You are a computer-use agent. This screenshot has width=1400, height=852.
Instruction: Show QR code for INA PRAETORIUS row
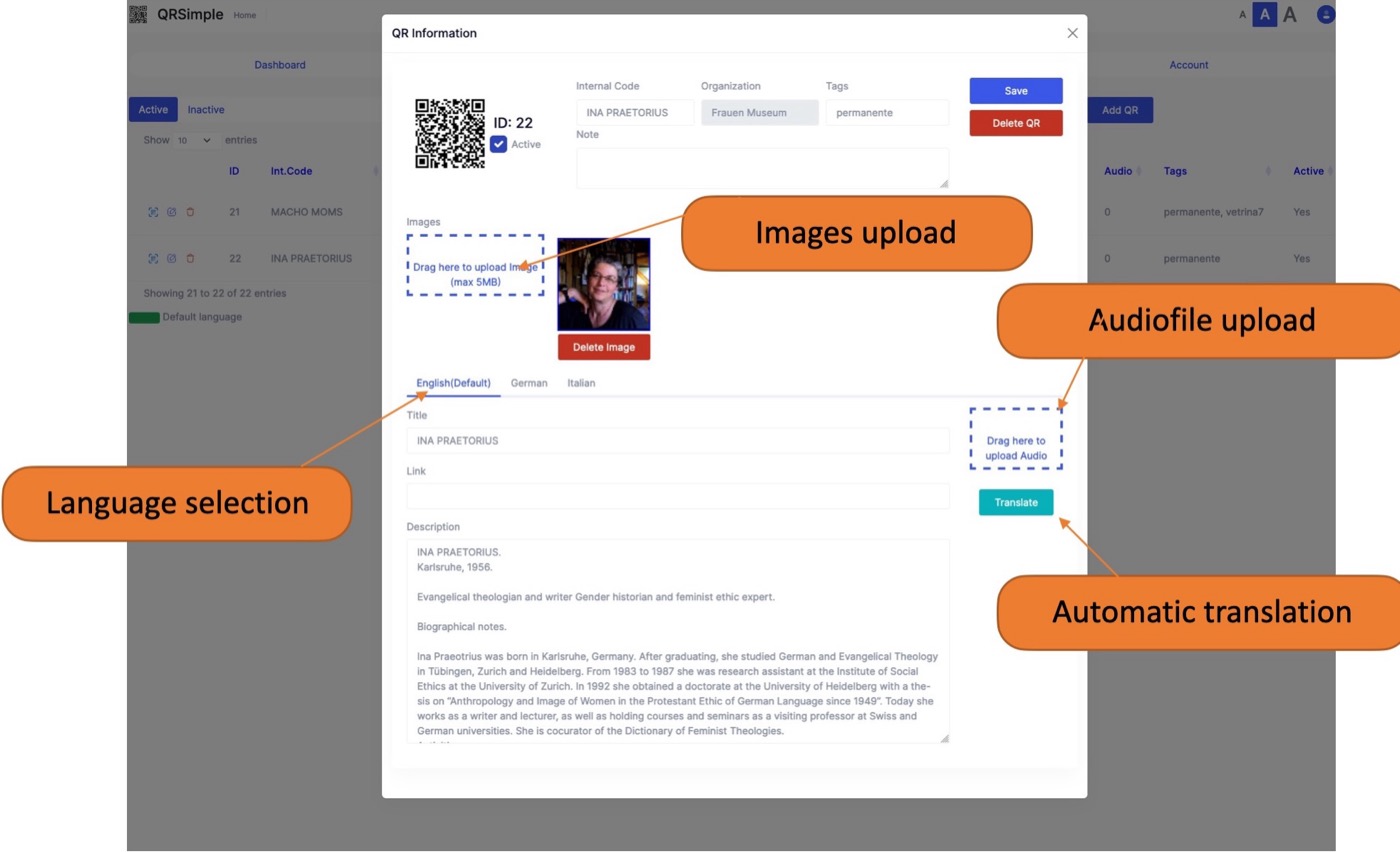[x=153, y=258]
